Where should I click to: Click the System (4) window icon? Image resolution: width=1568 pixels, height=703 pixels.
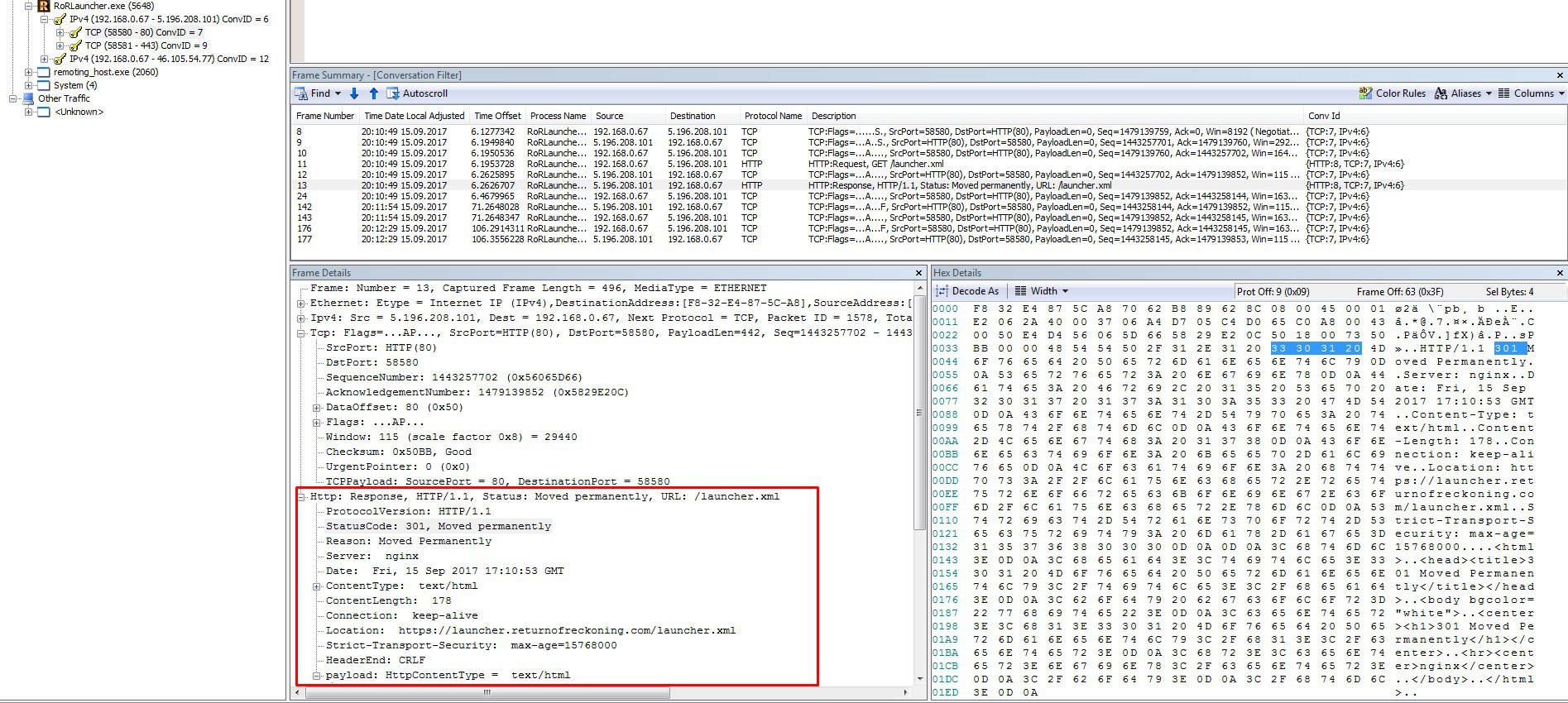coord(44,85)
